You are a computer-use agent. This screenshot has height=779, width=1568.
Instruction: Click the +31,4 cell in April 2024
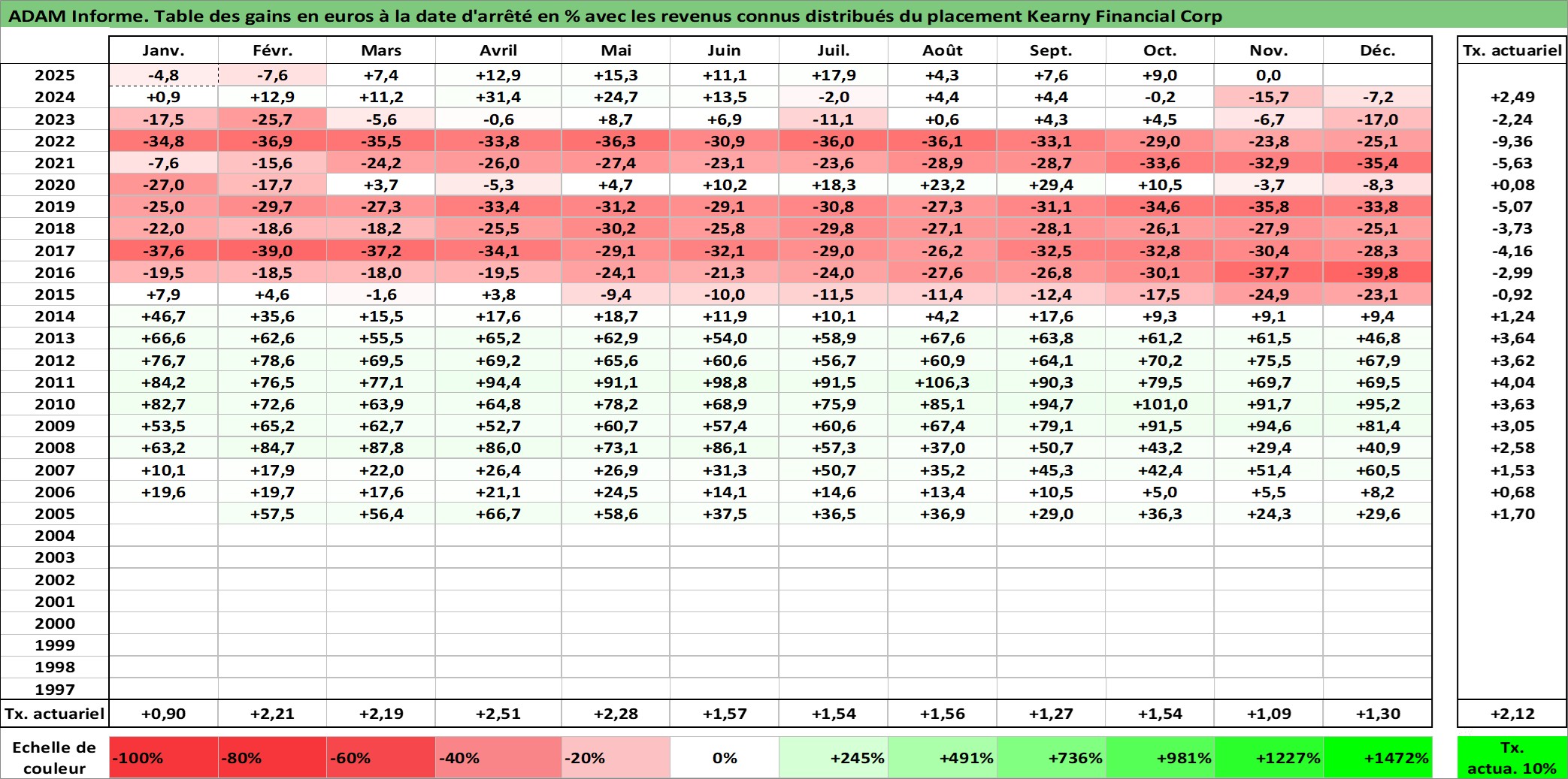click(x=498, y=97)
